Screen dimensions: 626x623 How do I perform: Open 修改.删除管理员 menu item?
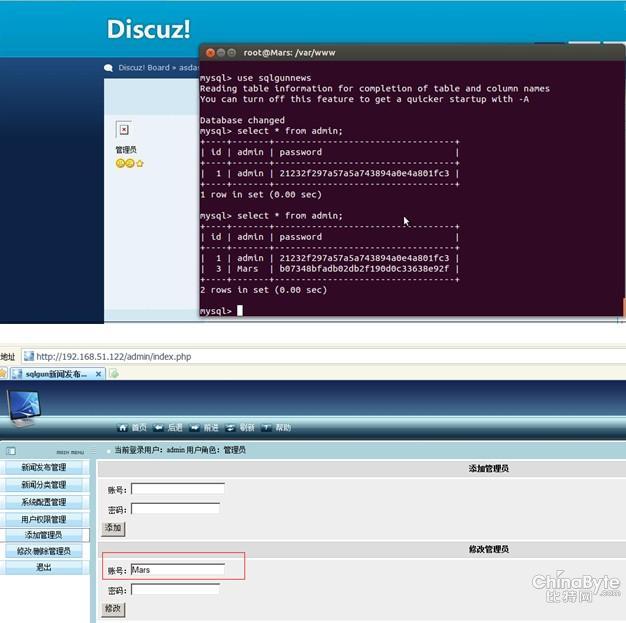point(44,551)
